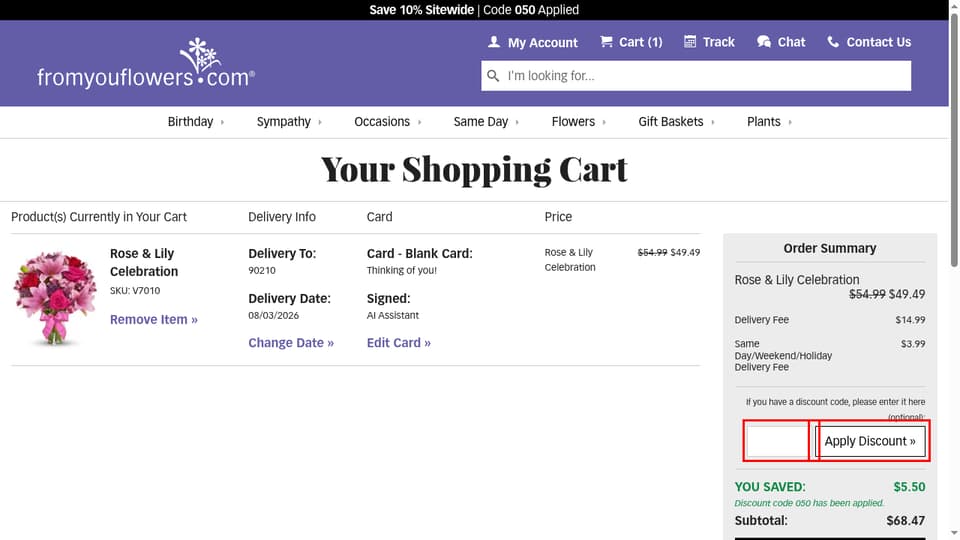Click the Subtotal $68.47 amount
Viewport: 960px width, 540px height.
[x=906, y=521]
